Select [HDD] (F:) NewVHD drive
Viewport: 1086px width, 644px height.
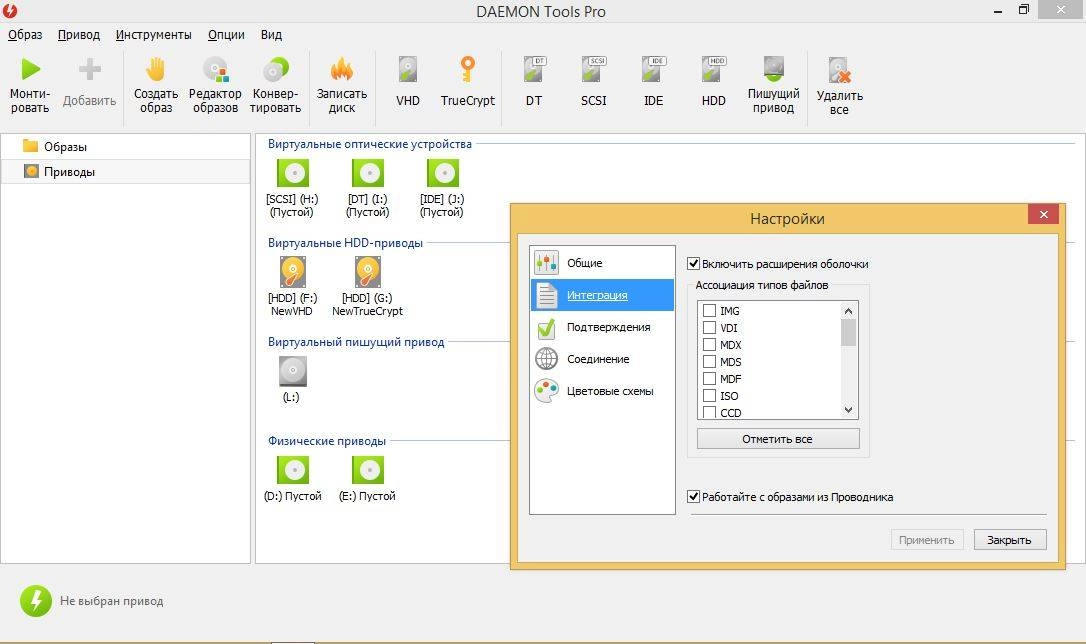[292, 286]
